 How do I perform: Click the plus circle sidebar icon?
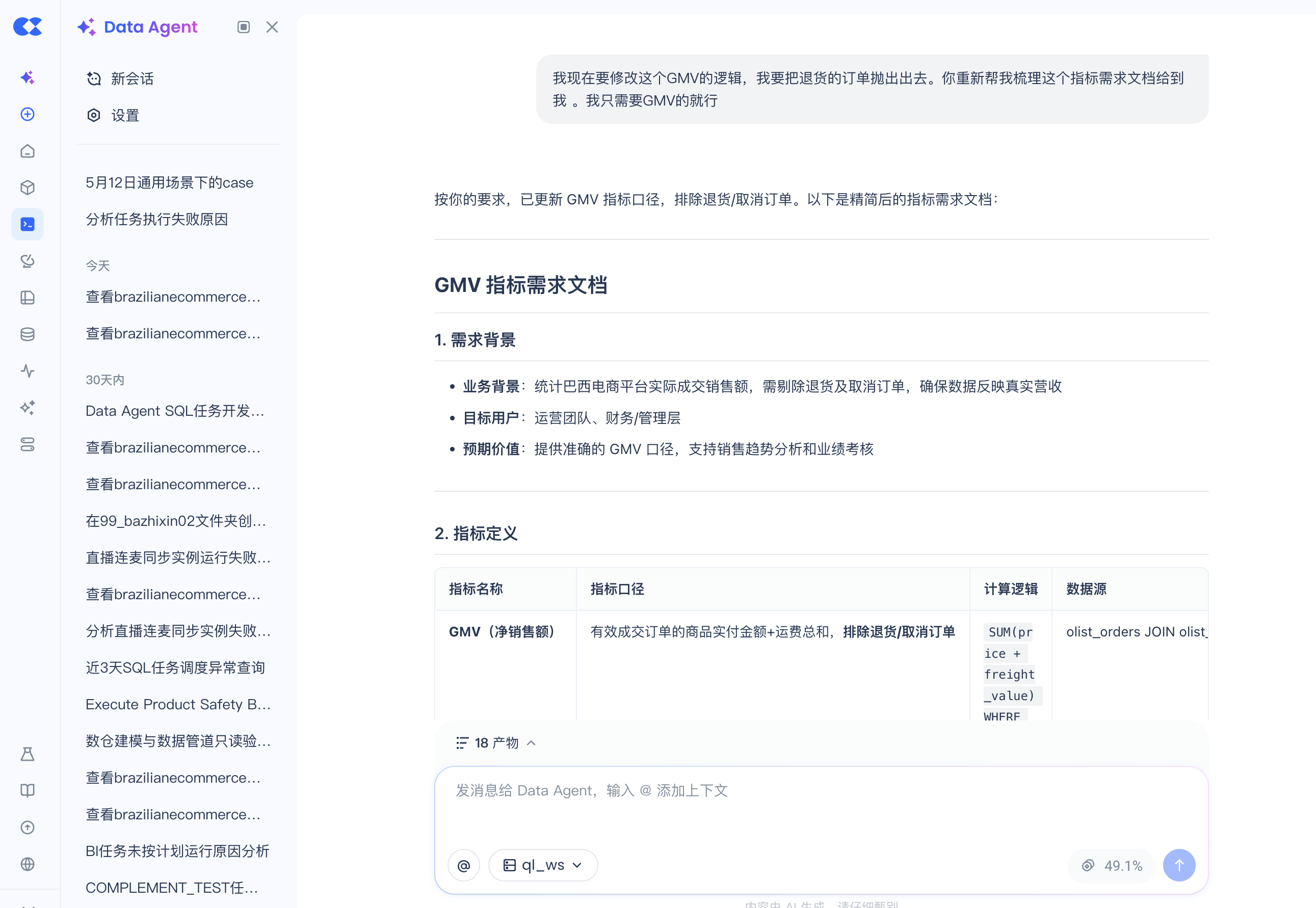(x=28, y=114)
